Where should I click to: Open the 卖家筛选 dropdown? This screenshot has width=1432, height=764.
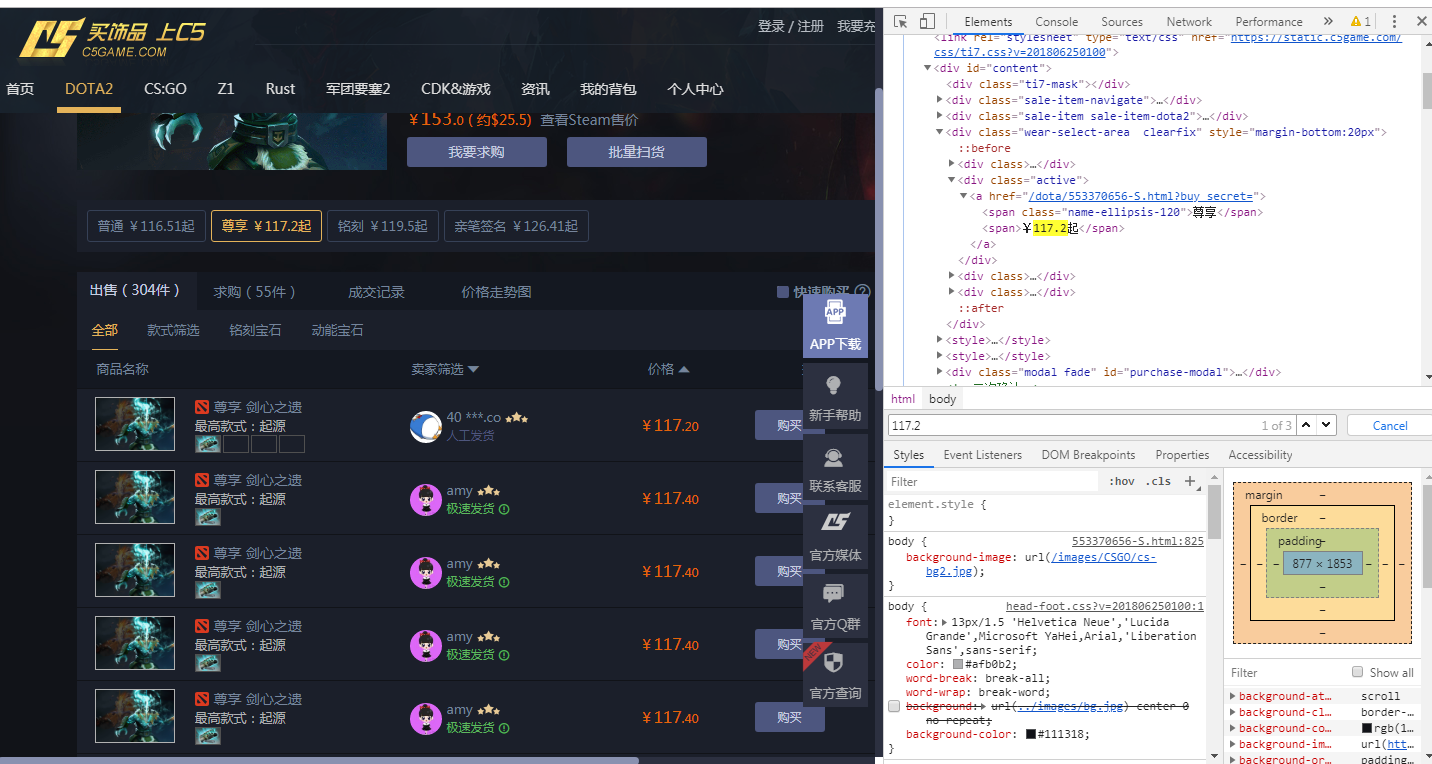[x=445, y=369]
